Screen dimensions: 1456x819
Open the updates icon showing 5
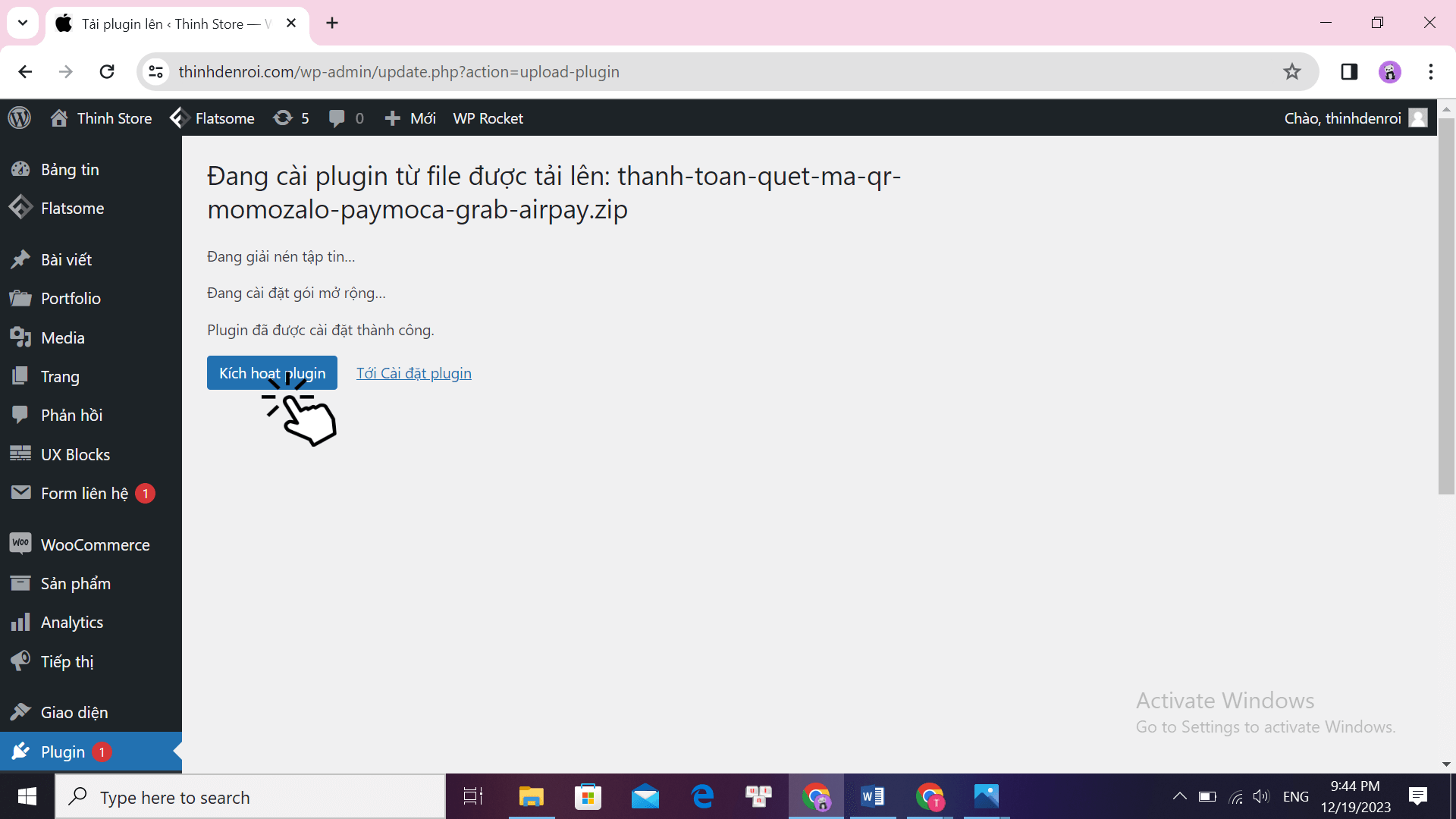pos(291,118)
